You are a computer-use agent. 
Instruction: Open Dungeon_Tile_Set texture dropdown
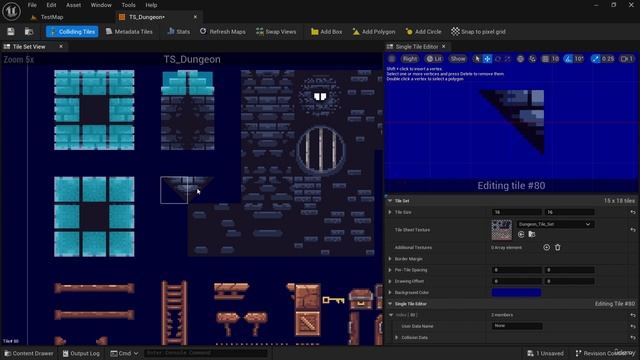pos(555,224)
